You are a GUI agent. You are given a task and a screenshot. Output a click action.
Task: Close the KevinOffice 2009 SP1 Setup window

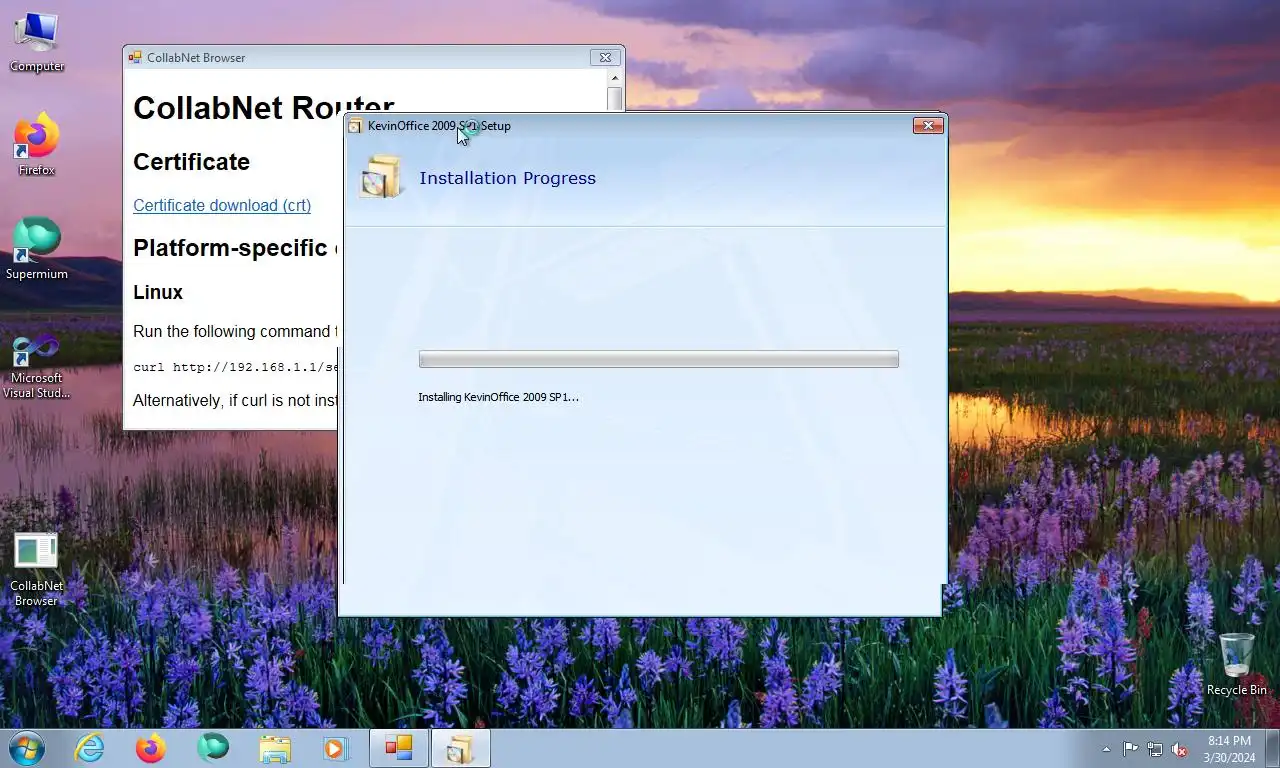click(x=928, y=126)
